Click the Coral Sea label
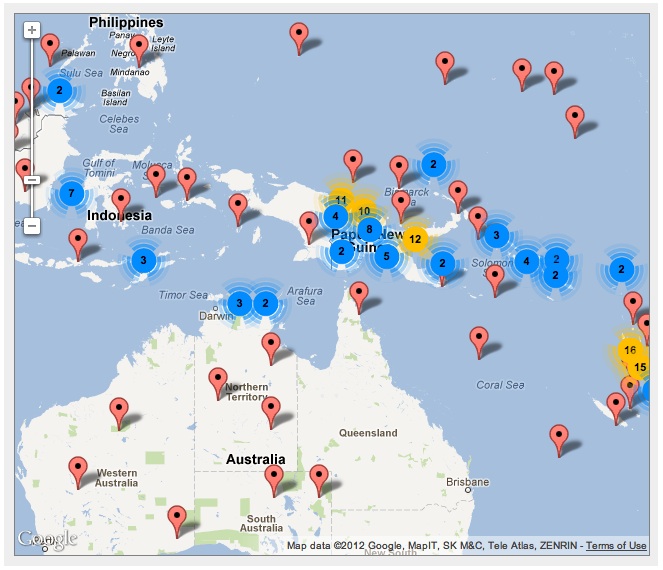Screen dimensions: 663x570 tap(500, 385)
